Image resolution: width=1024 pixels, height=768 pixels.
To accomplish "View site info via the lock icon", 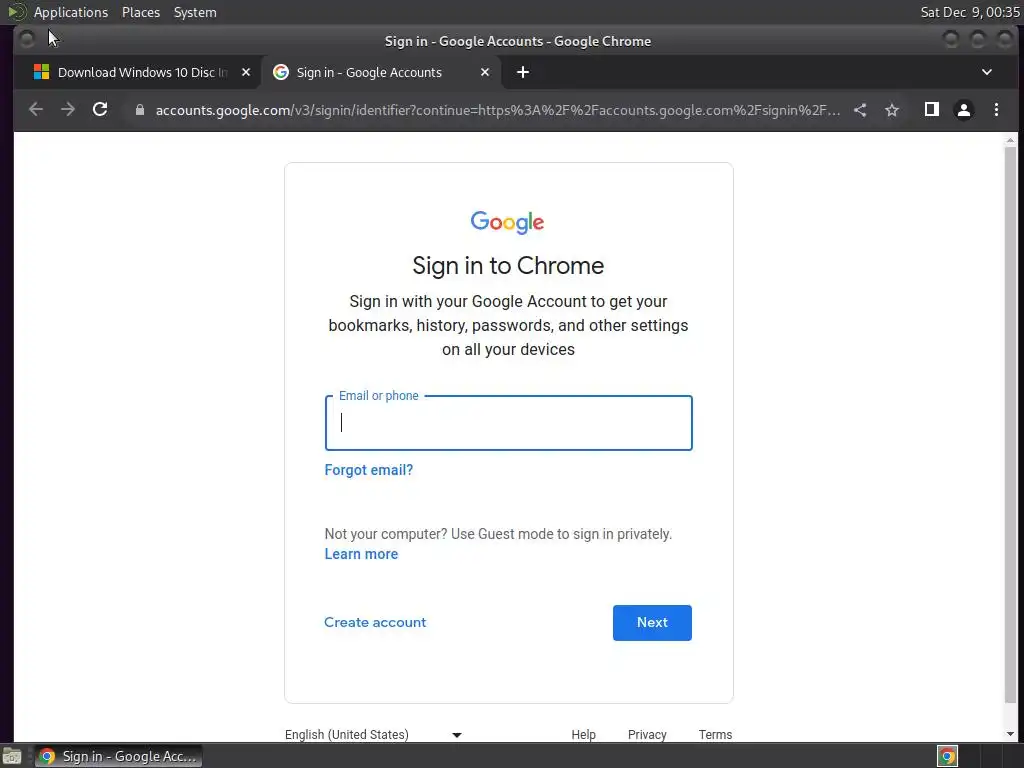I will point(139,110).
